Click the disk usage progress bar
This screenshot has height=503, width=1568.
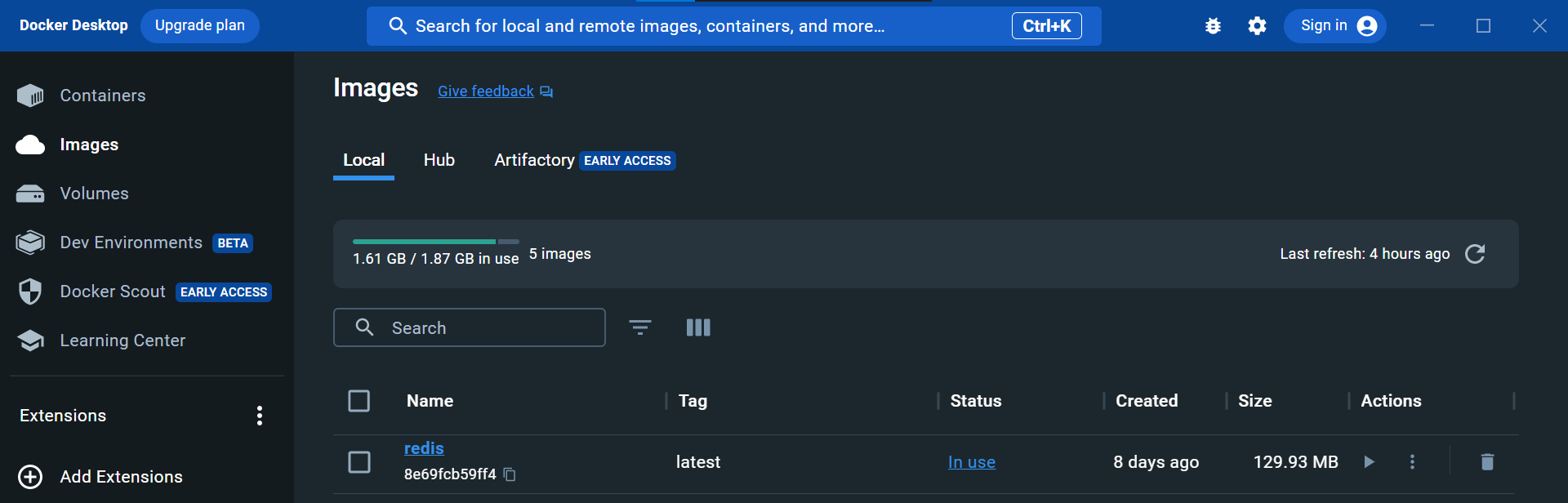(435, 242)
